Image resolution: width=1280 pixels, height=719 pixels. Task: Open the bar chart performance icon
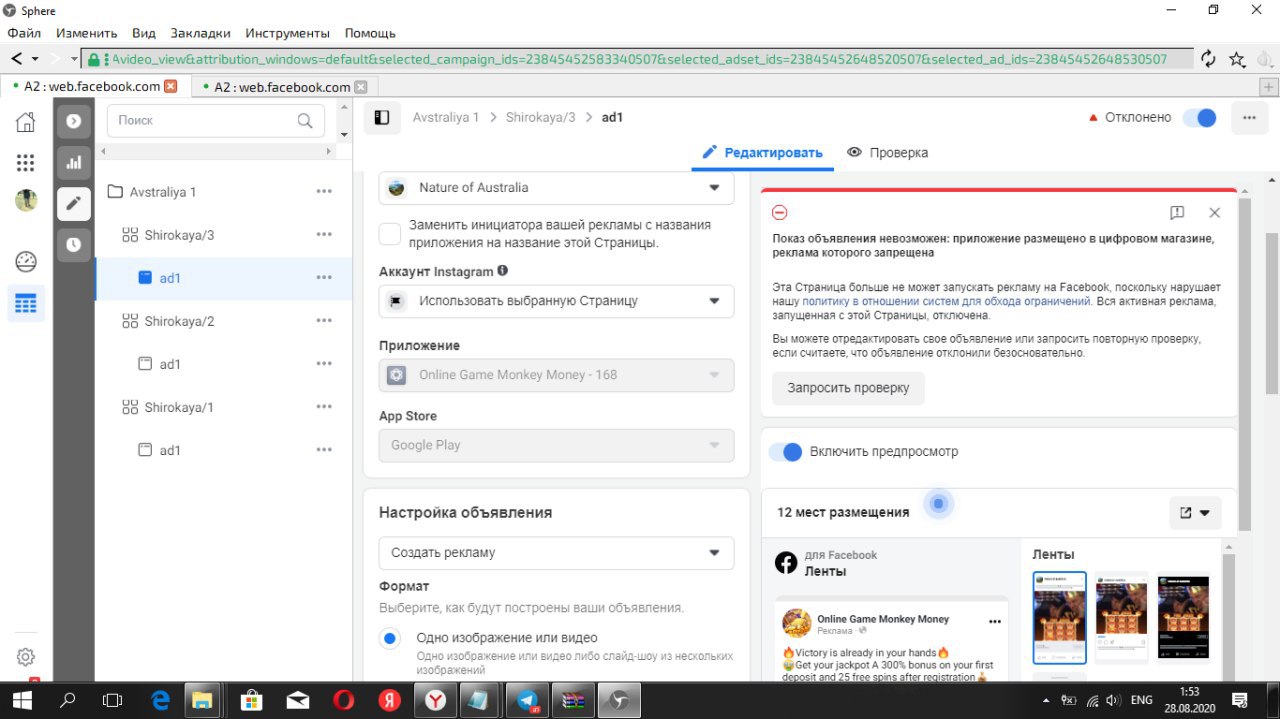click(73, 162)
